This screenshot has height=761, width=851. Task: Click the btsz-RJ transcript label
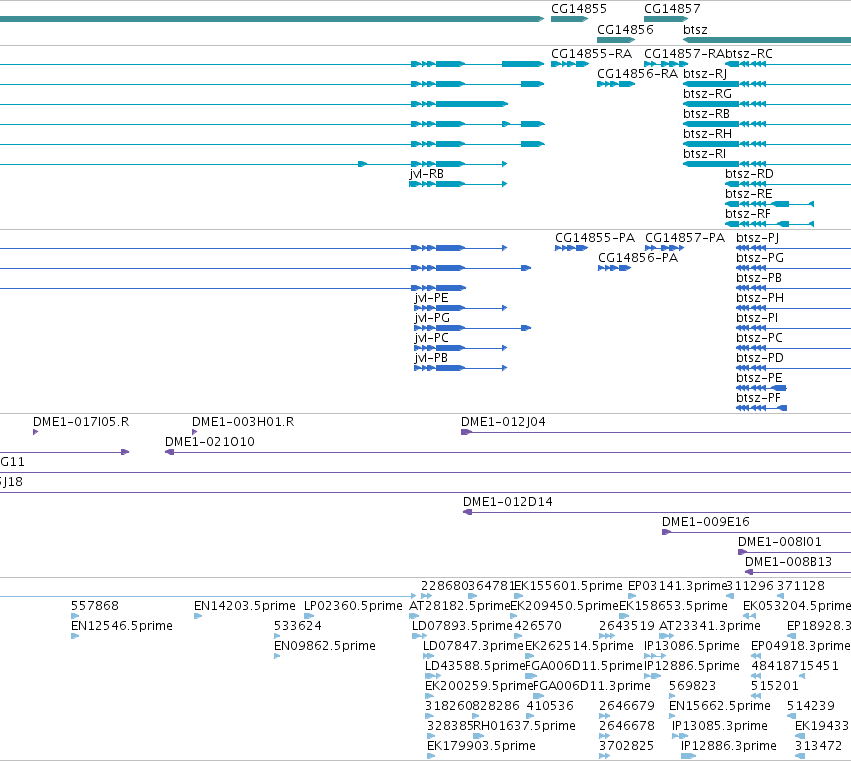(x=704, y=74)
